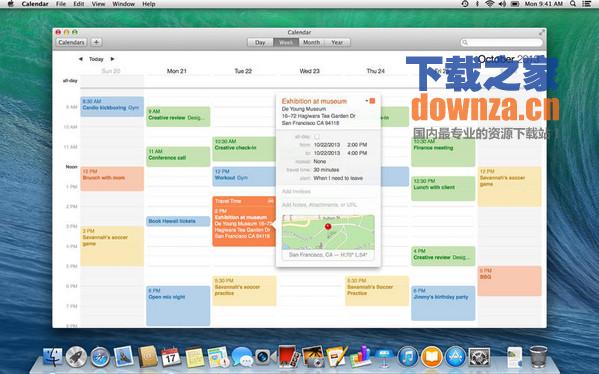Open Messages speech bubble icon in dock
The image size is (599, 374).
(x=242, y=357)
